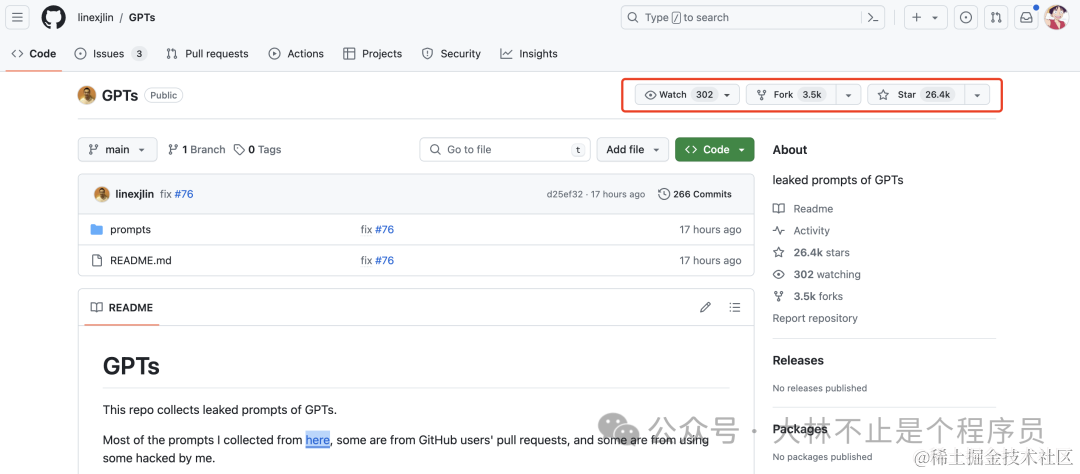Open pull requests icon in header
The height and width of the screenshot is (474, 1080).
(996, 18)
